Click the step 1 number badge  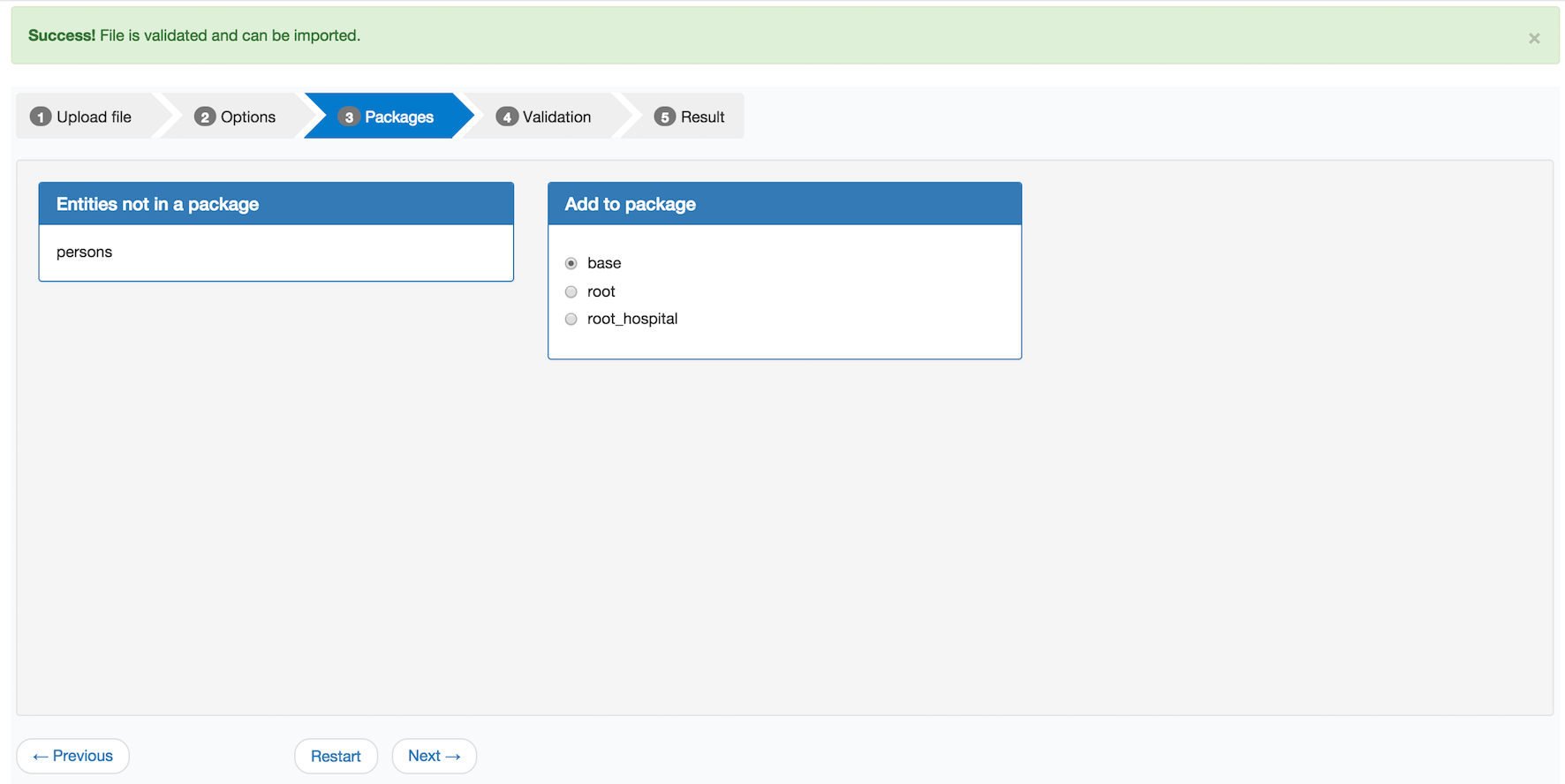pos(41,117)
